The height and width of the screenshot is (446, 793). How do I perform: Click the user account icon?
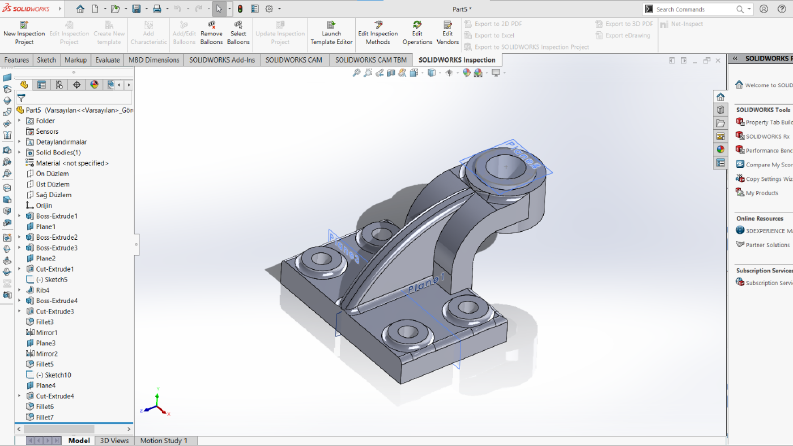[x=764, y=9]
